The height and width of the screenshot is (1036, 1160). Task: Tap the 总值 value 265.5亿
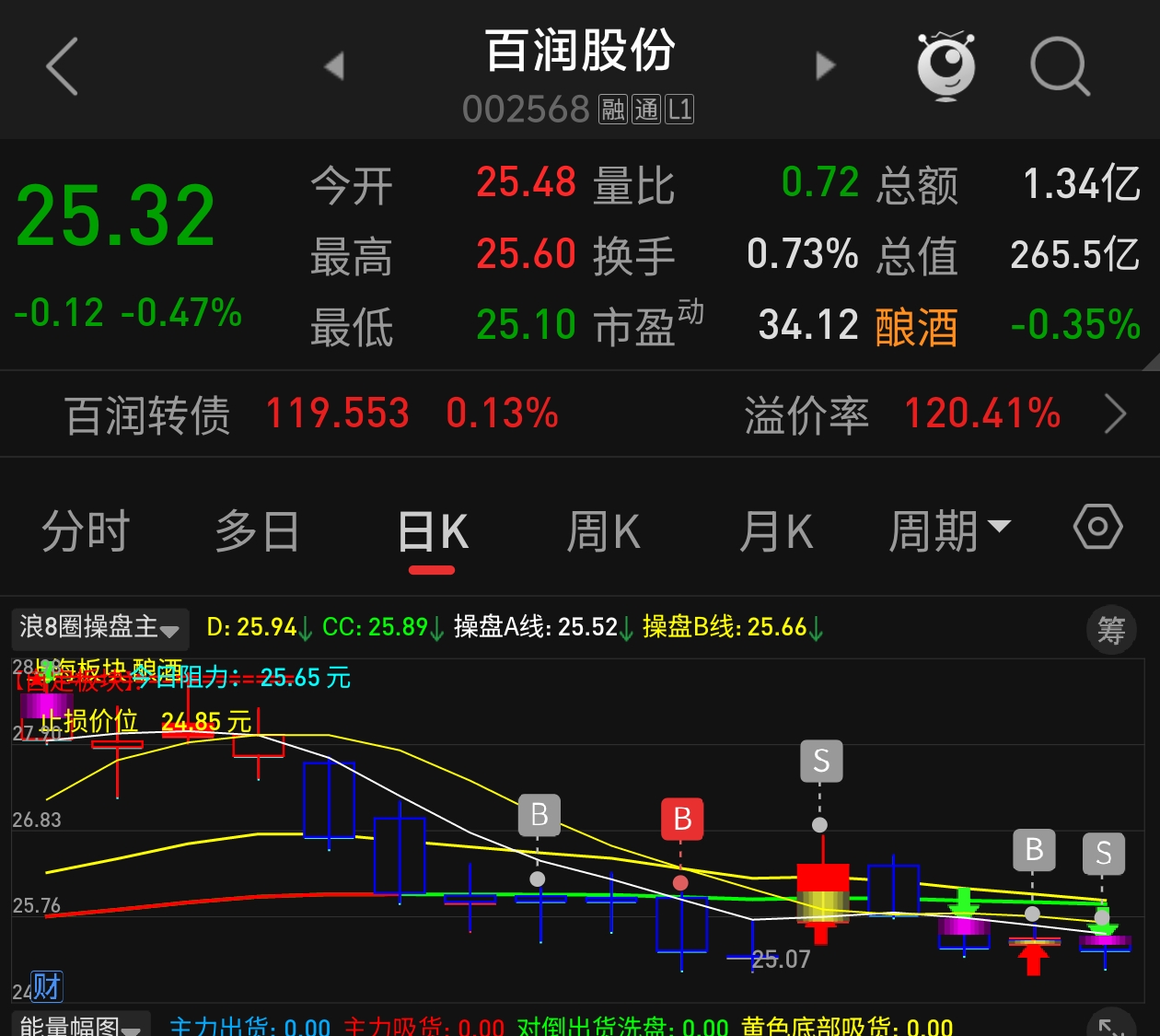[1075, 255]
